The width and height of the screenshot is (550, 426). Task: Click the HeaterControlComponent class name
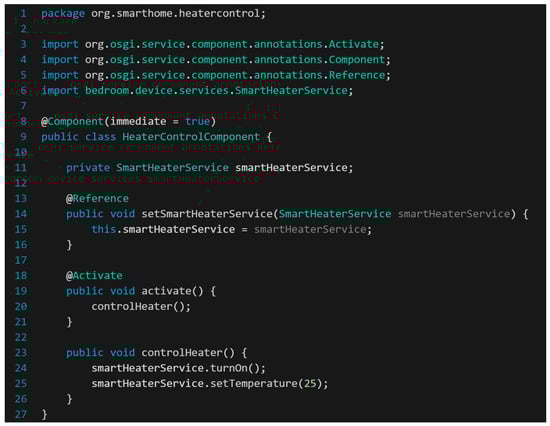click(x=191, y=137)
